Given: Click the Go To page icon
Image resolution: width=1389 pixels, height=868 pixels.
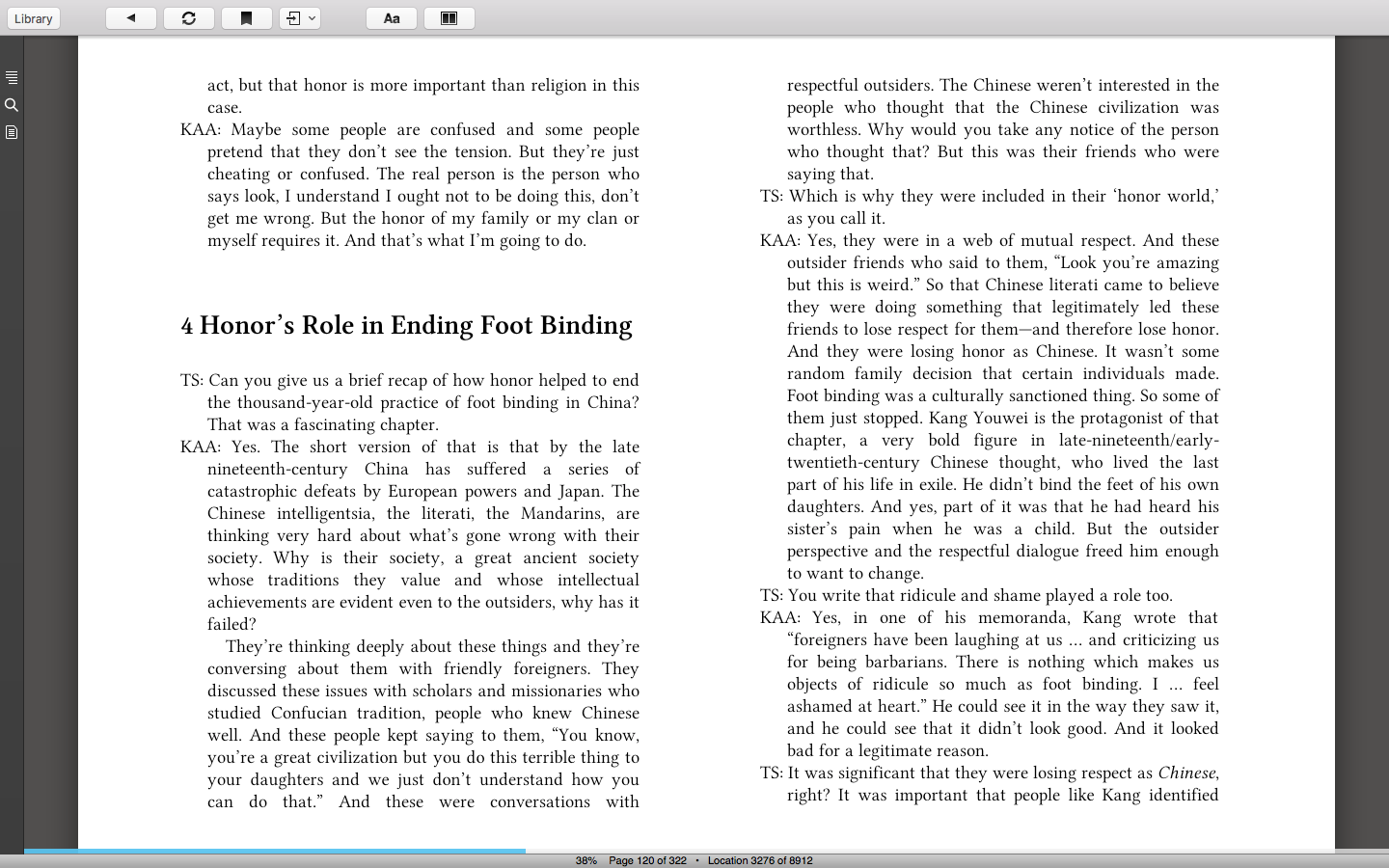Looking at the screenshot, I should tap(293, 18).
